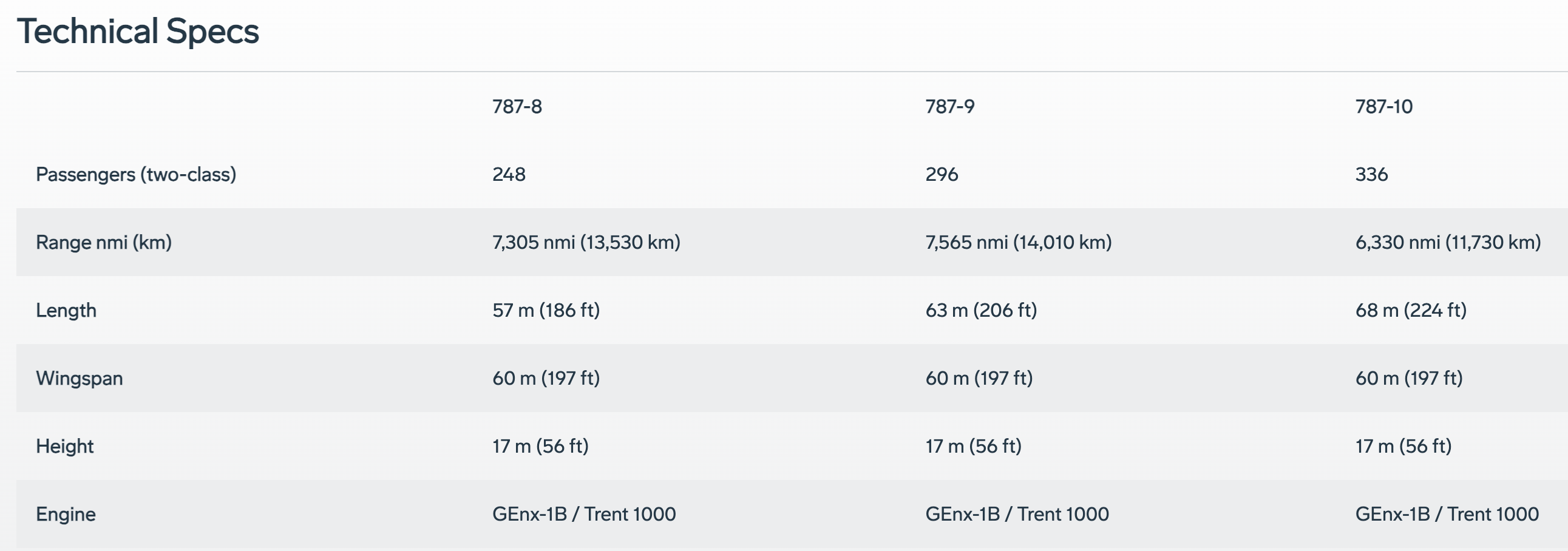Click the Technical Specs heading
Viewport: 1568px width, 551px height.
138,32
